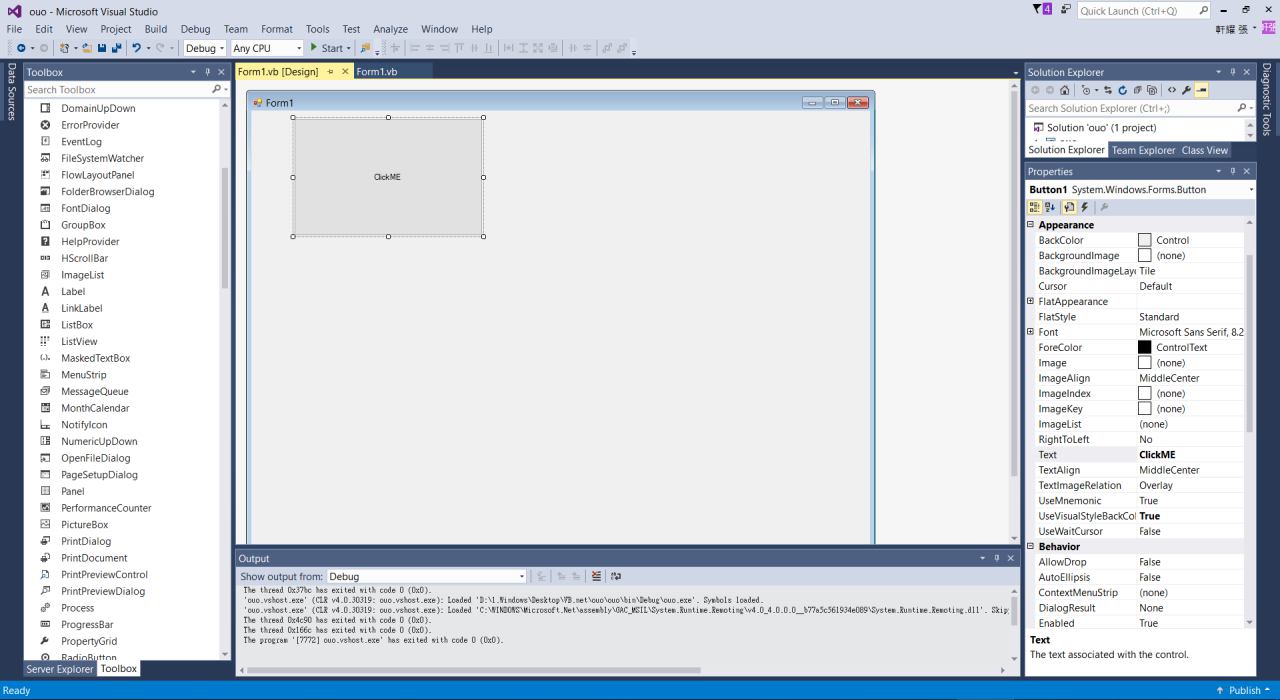1280x700 pixels.
Task: Click the Start debugging button
Action: 327,48
